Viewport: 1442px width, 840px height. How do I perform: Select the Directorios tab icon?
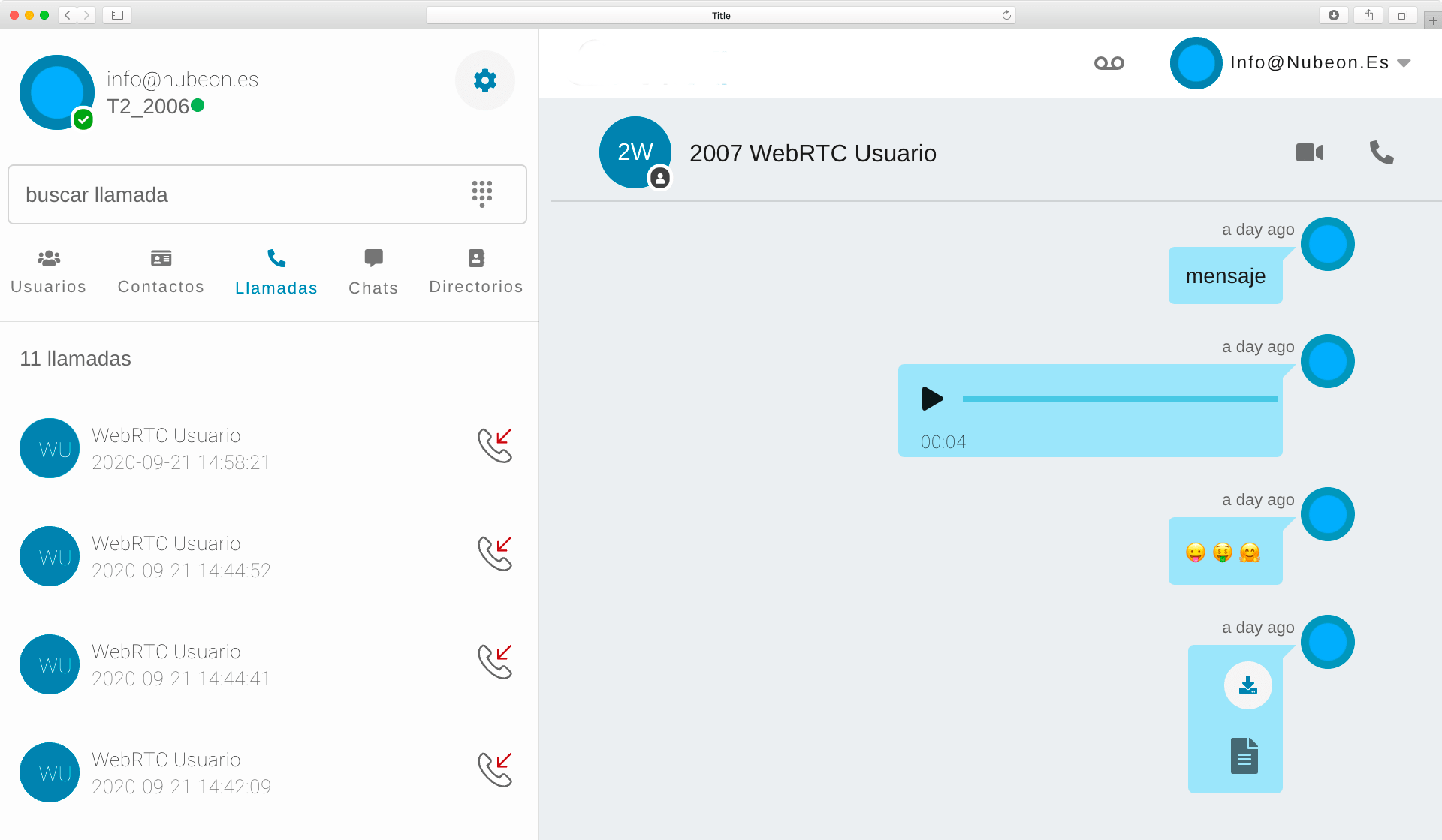[476, 258]
